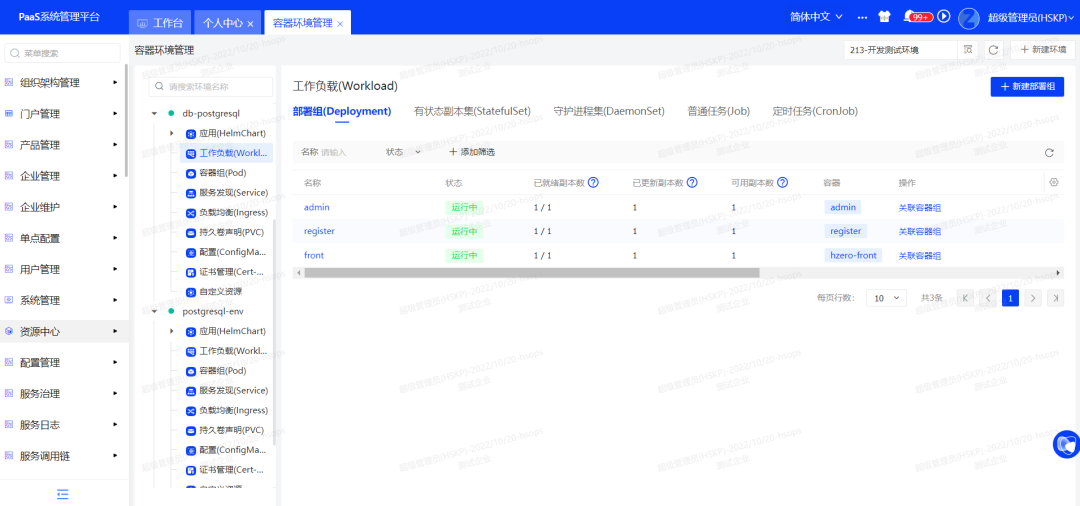Open the 状态 filter dropdown
This screenshot has width=1080, height=506.
pyautogui.click(x=404, y=152)
